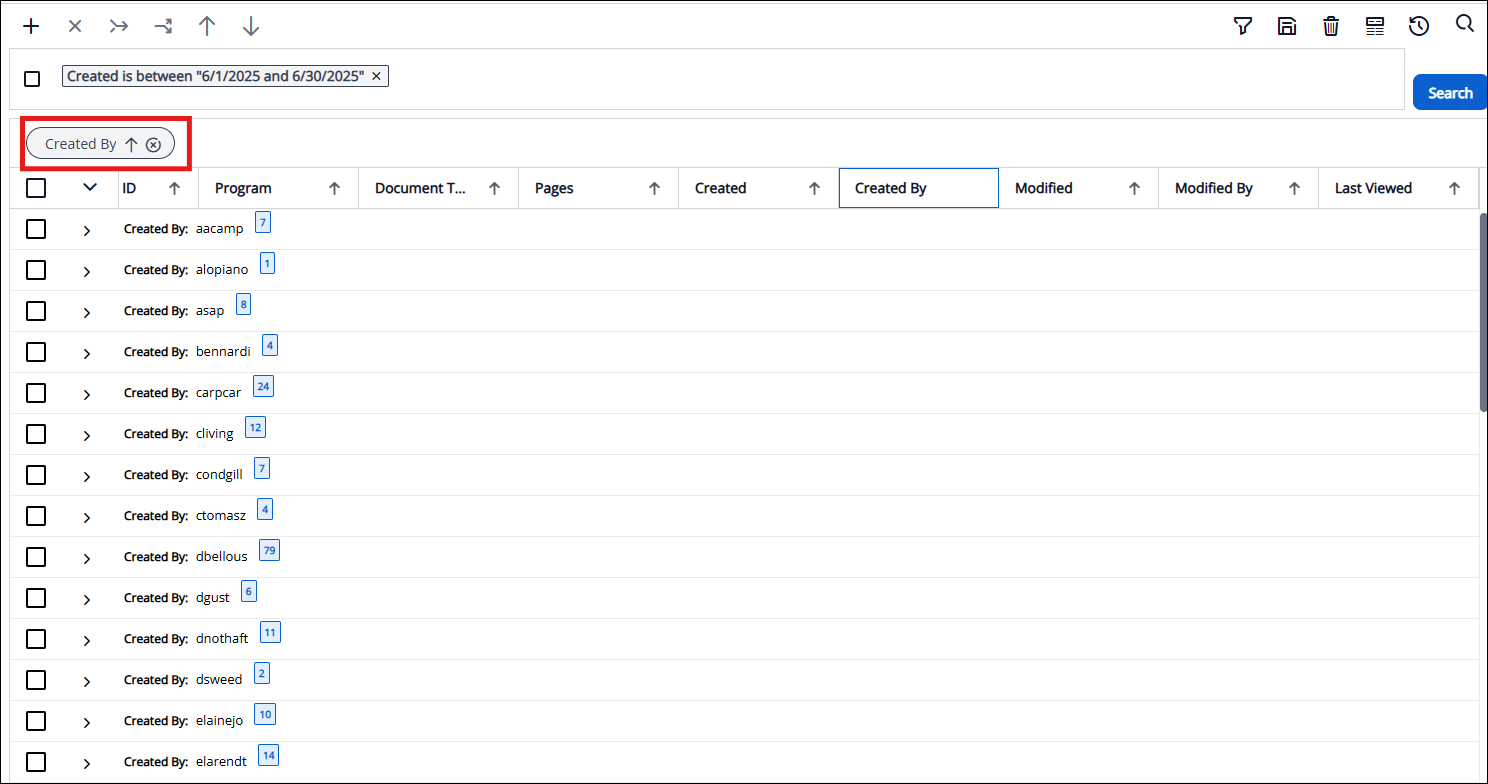Screen dimensions: 1488x784
Task: Click sort arrow on Modified By column
Action: (x=1295, y=188)
